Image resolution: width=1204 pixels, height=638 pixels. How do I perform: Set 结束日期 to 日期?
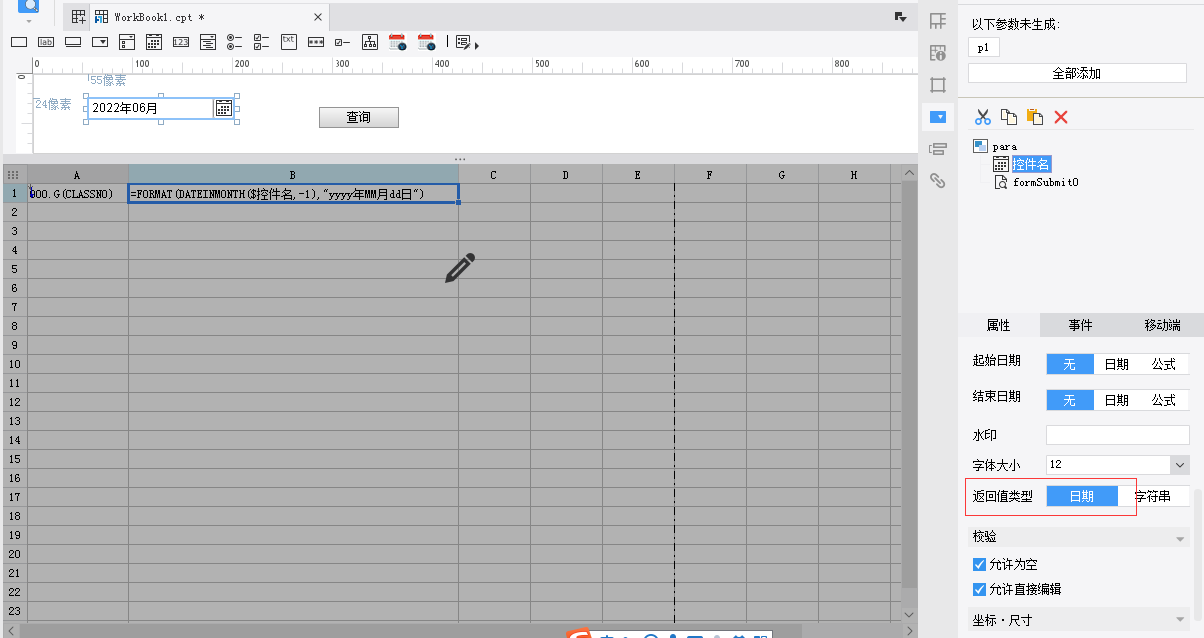coord(1116,400)
